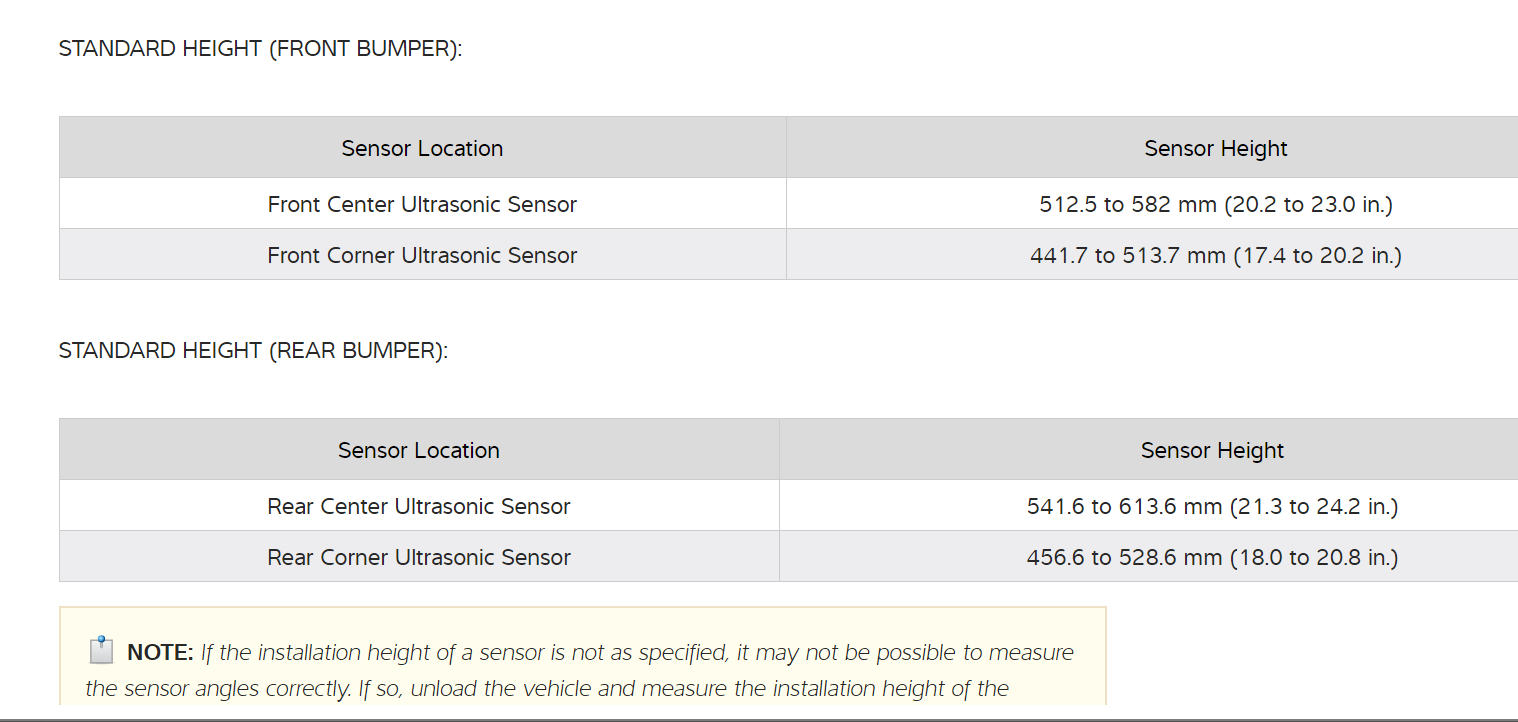Click the 512.5 to 582 mm height value
Image resolution: width=1518 pixels, height=722 pixels.
pos(1215,205)
